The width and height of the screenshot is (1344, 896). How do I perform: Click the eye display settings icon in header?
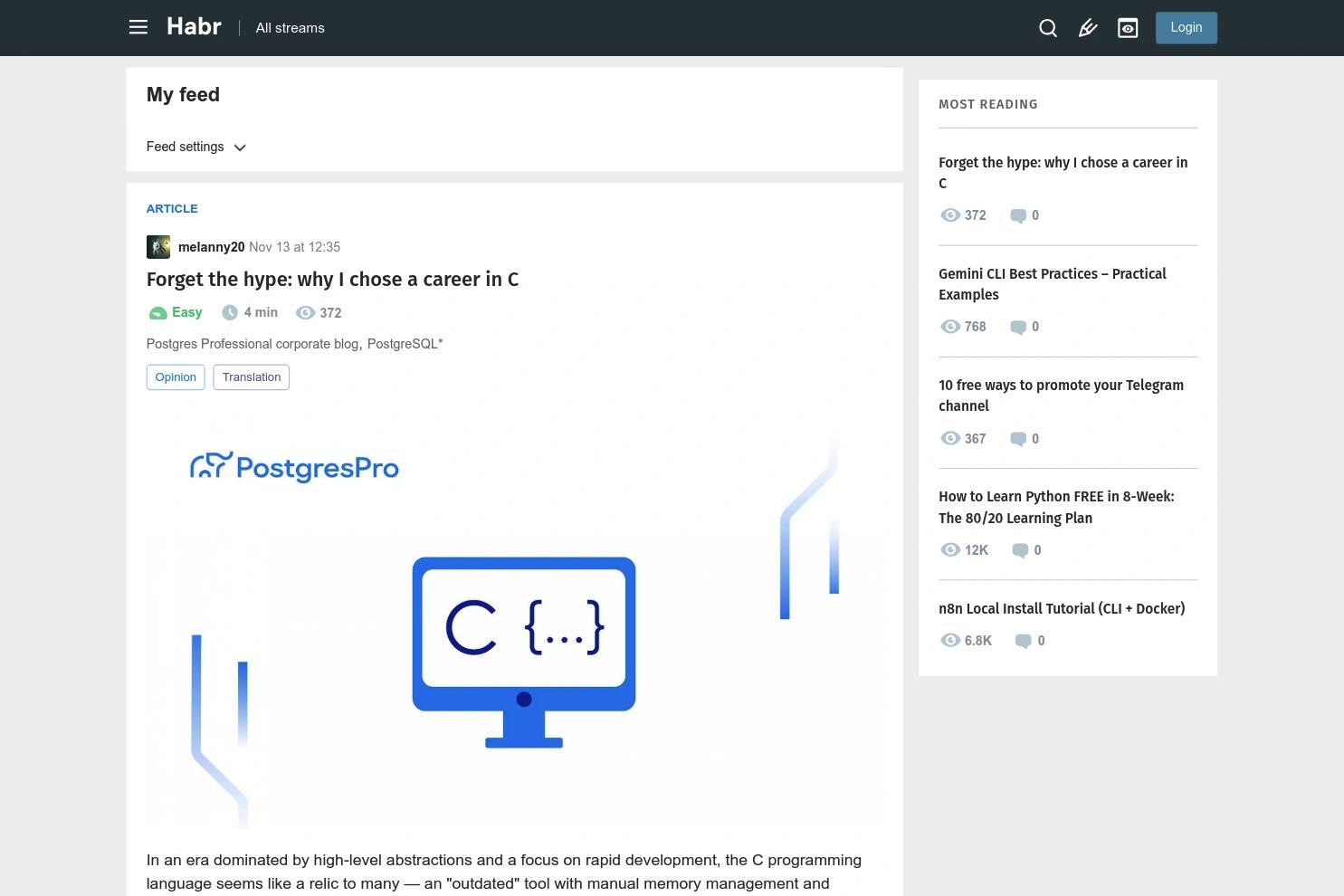coord(1128,28)
